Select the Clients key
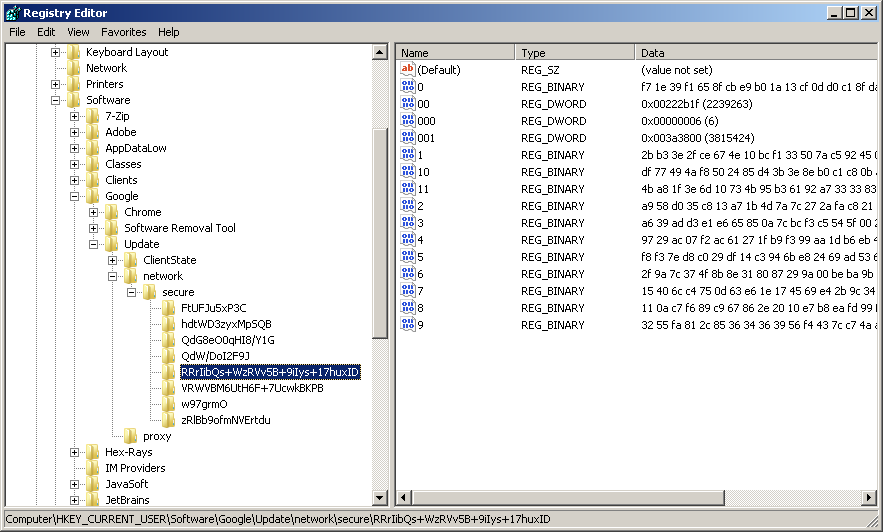The width and height of the screenshot is (883, 532). (x=121, y=180)
